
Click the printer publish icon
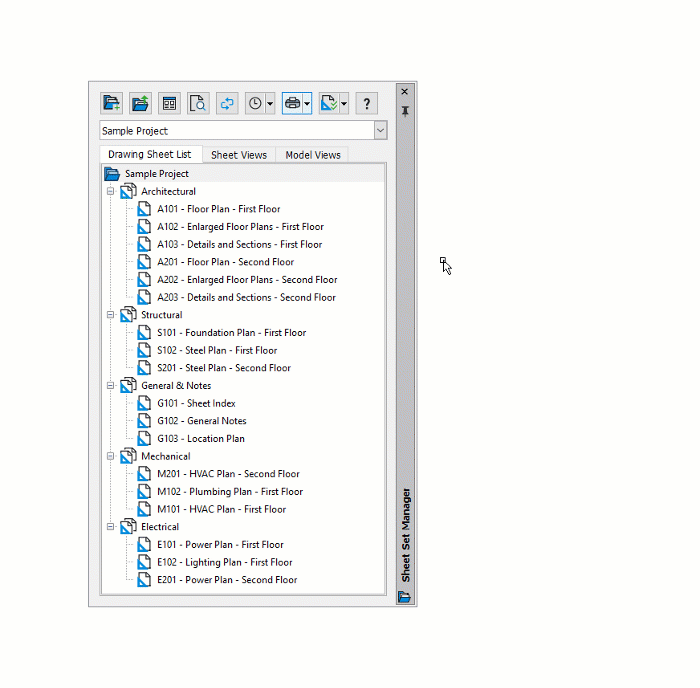292,103
